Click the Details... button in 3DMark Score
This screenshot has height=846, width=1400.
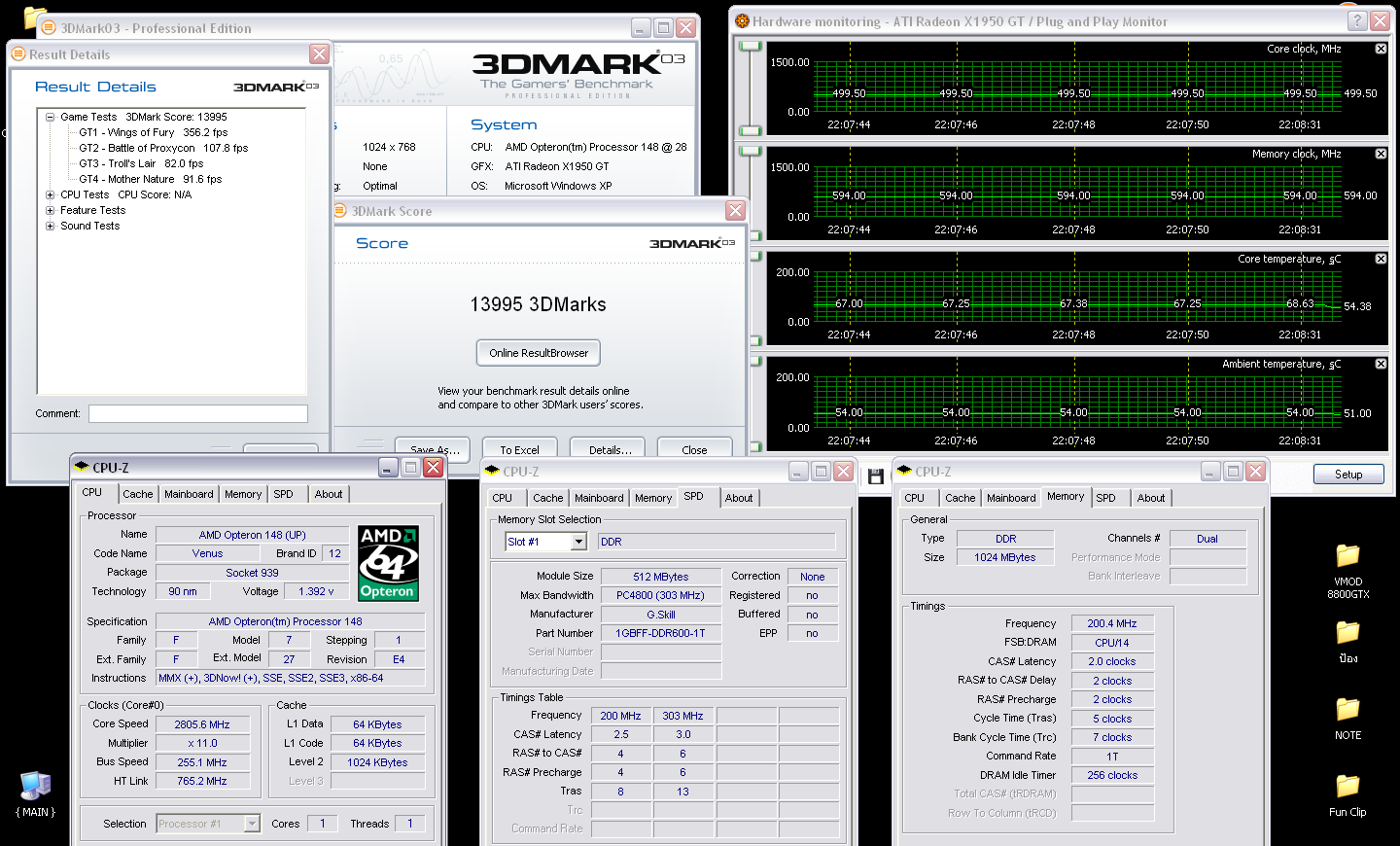pyautogui.click(x=610, y=448)
